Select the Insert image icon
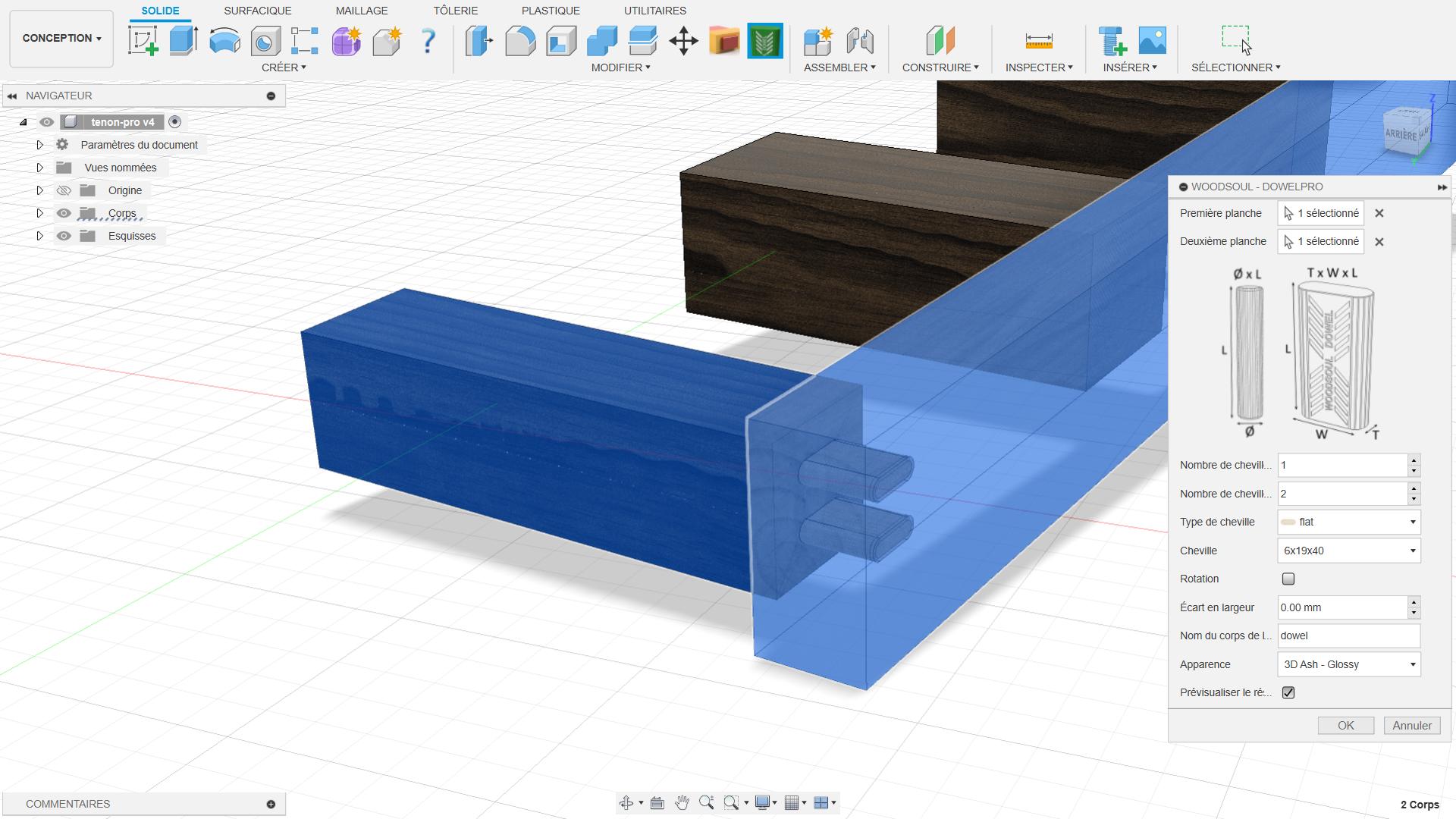This screenshot has width=1456, height=819. click(x=1152, y=41)
